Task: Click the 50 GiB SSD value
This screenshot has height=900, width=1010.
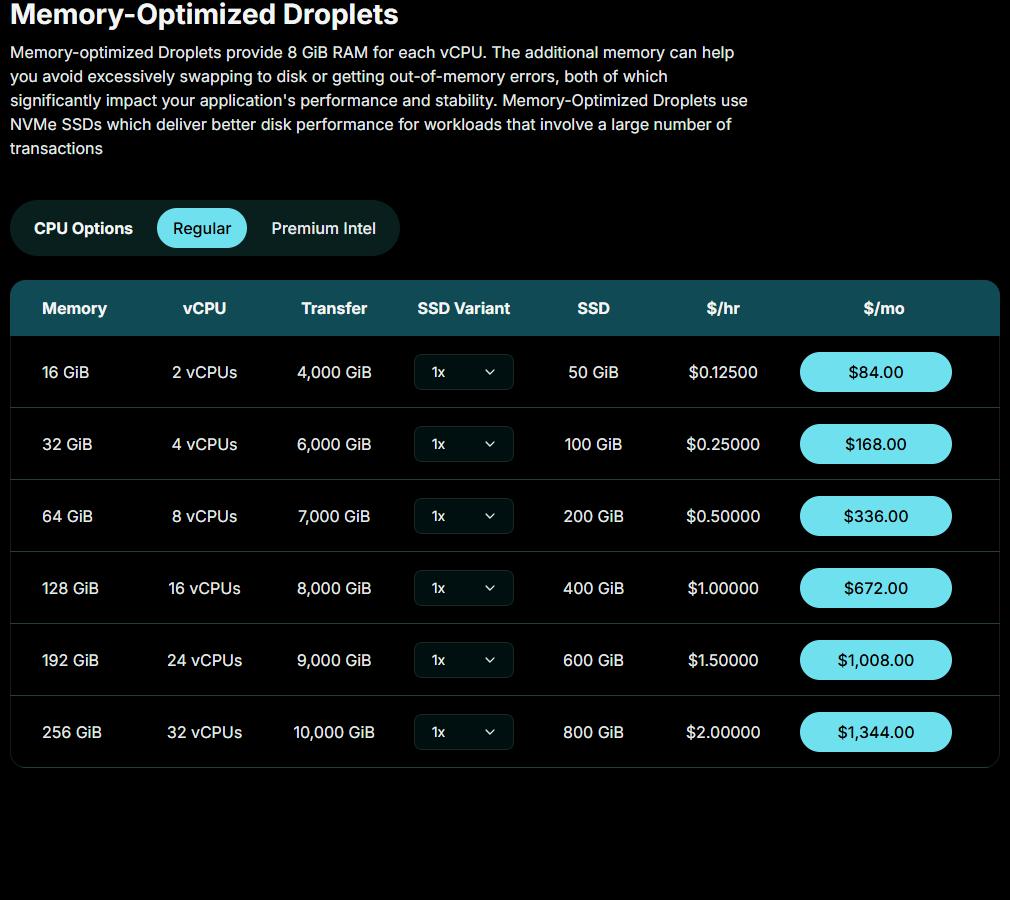Action: click(x=593, y=372)
